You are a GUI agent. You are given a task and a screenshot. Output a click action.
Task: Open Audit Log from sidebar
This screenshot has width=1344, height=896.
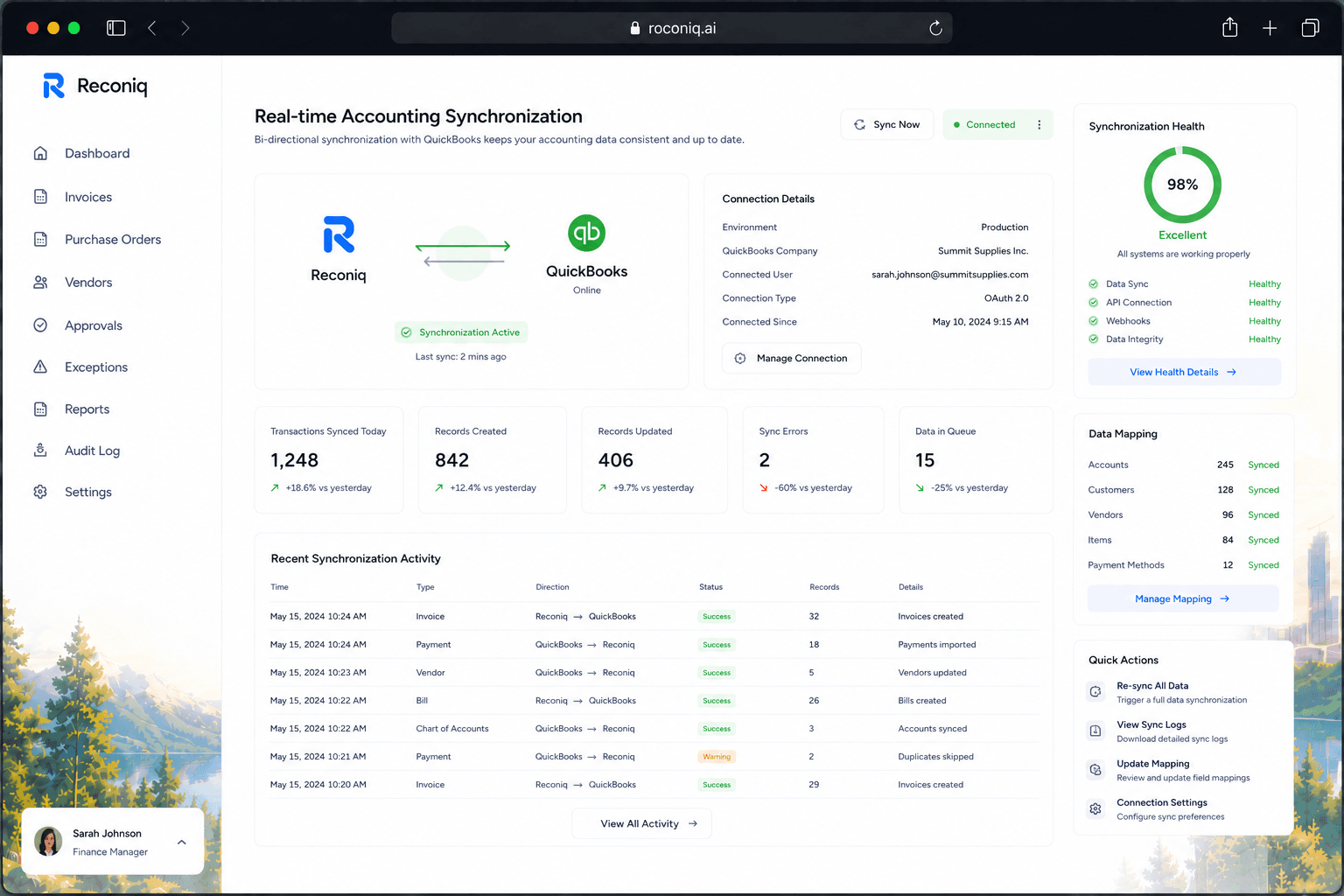pos(92,450)
